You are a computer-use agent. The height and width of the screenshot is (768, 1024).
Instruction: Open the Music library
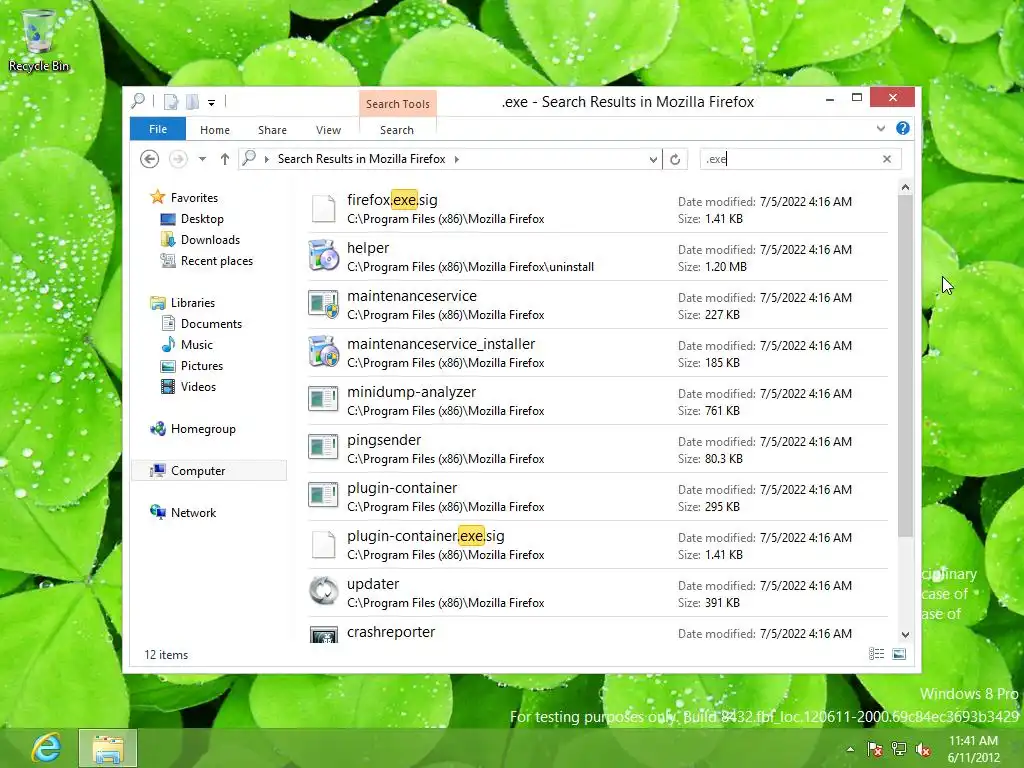(197, 345)
